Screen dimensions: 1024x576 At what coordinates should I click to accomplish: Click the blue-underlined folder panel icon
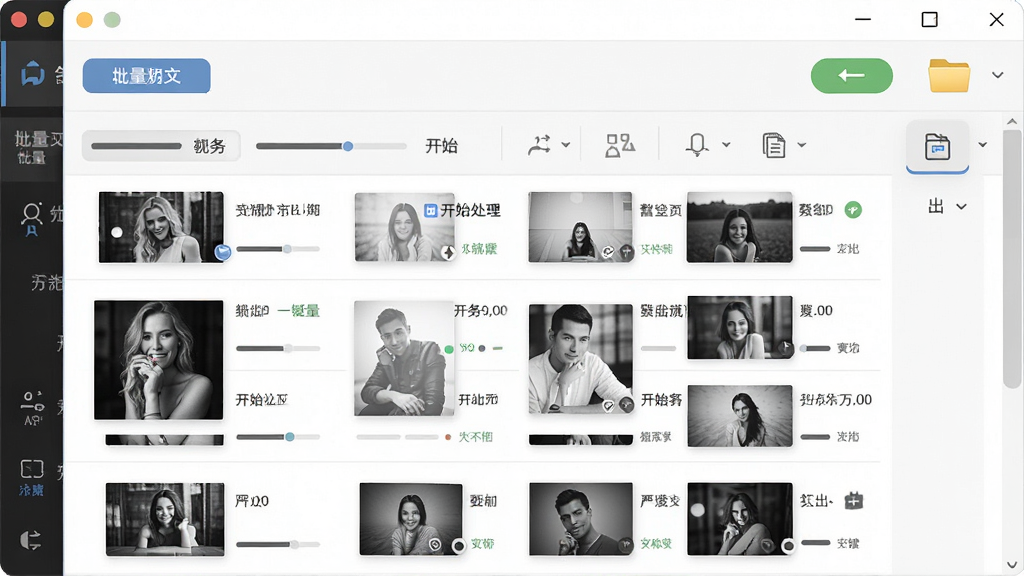point(937,146)
